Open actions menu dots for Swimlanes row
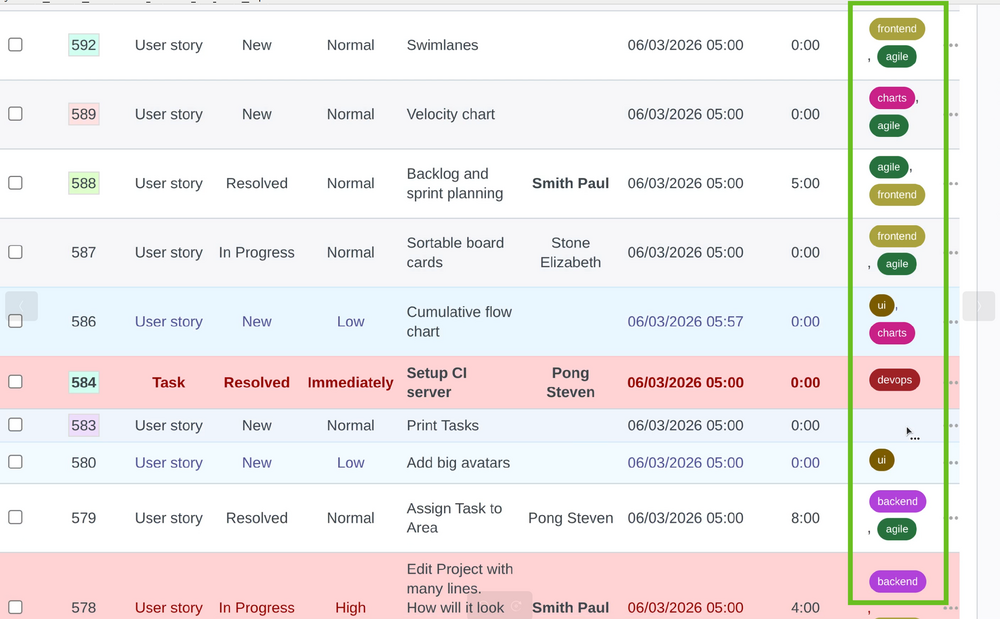Image resolution: width=1000 pixels, height=619 pixels. click(953, 45)
